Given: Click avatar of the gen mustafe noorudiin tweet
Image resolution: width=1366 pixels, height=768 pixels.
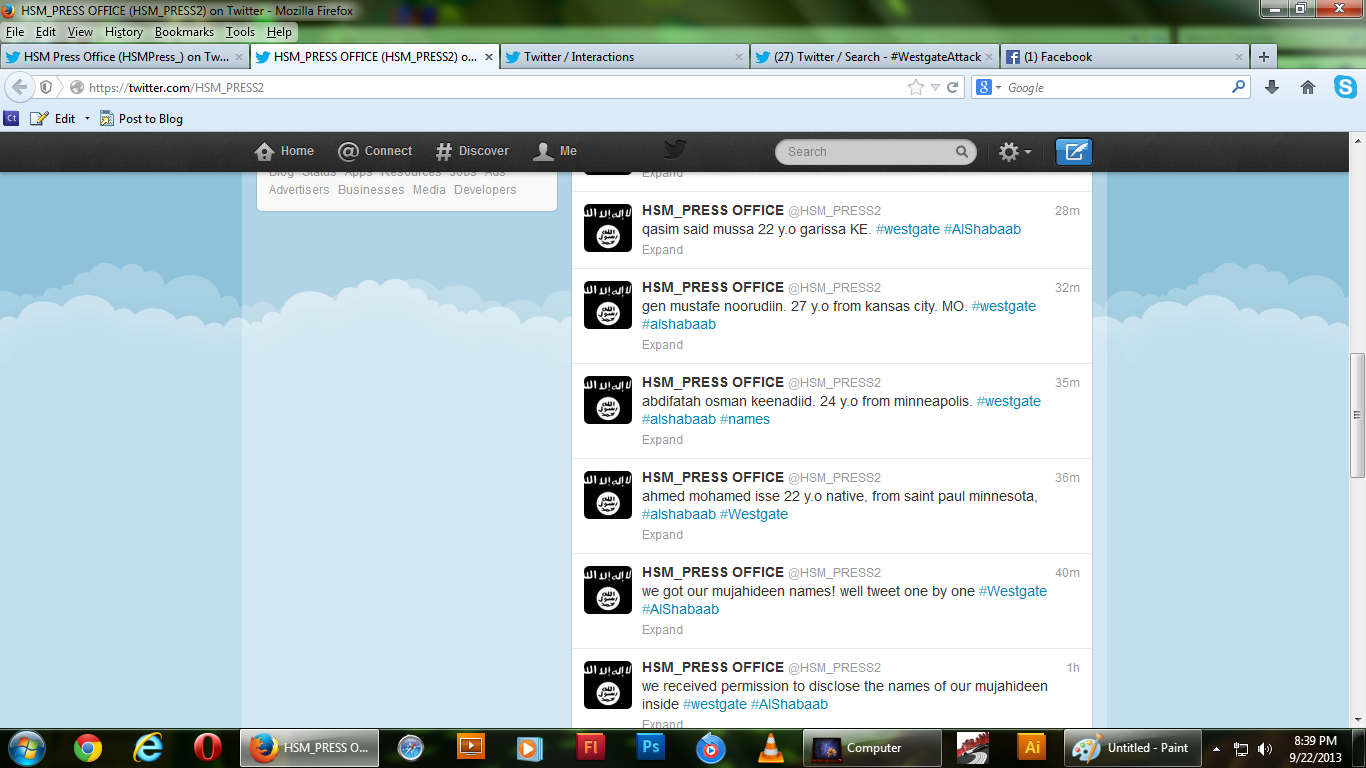Looking at the screenshot, I should pos(608,305).
